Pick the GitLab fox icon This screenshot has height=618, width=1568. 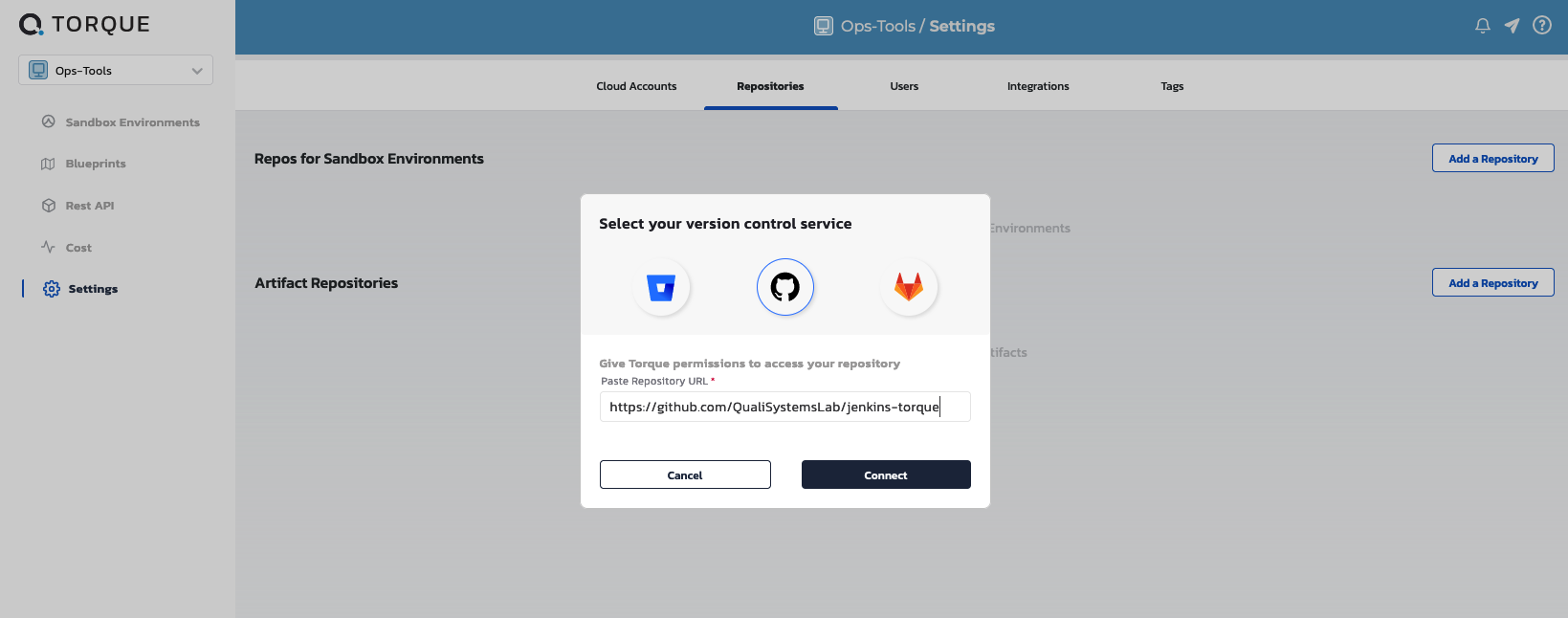909,287
